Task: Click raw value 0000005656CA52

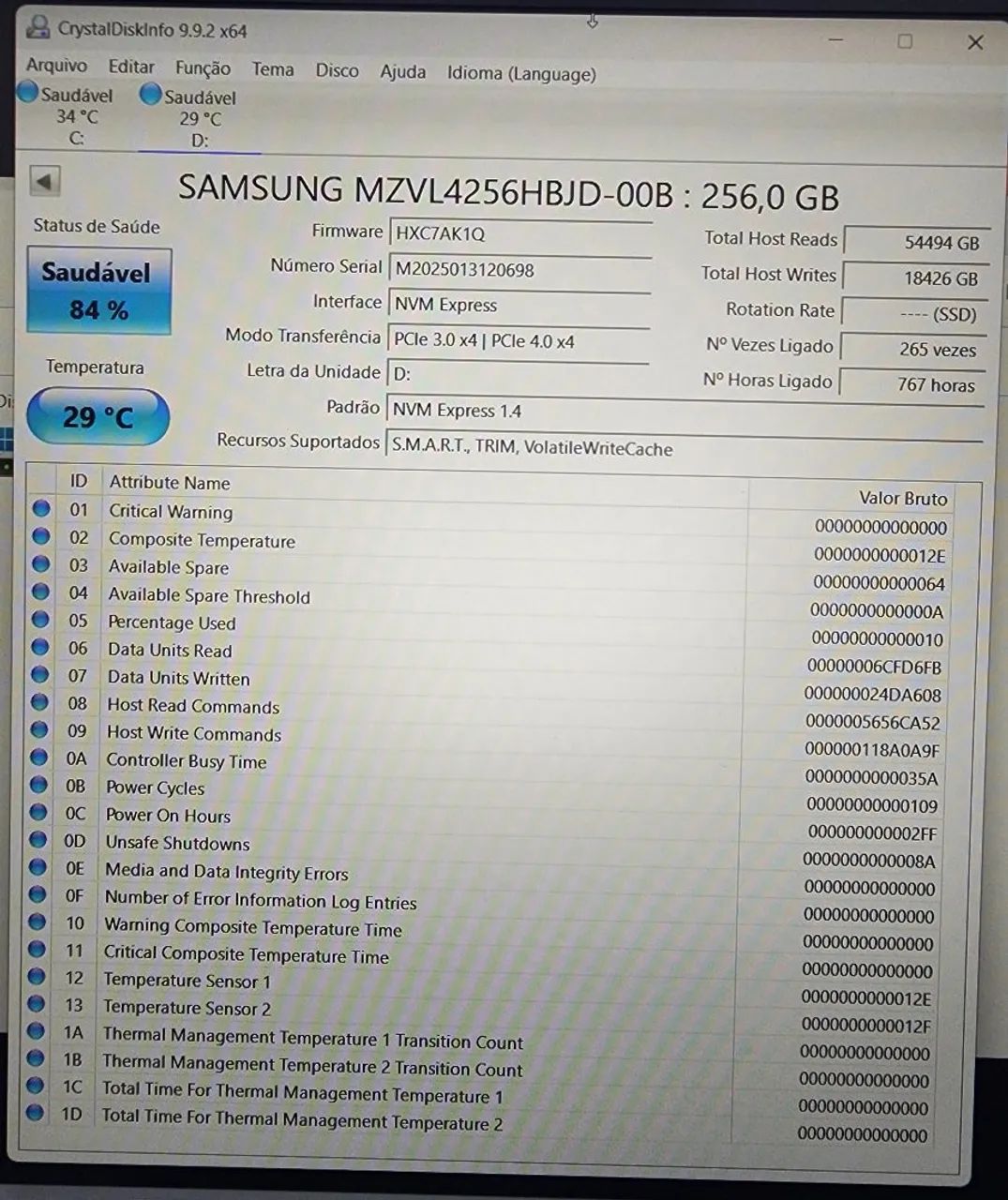Action: (x=872, y=722)
